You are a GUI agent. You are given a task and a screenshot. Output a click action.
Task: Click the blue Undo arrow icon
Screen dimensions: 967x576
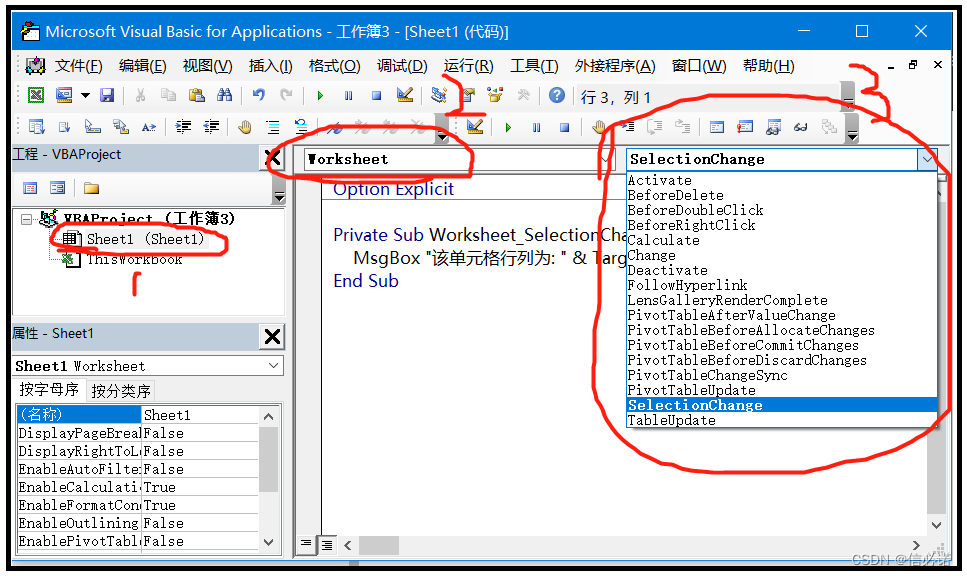(258, 95)
